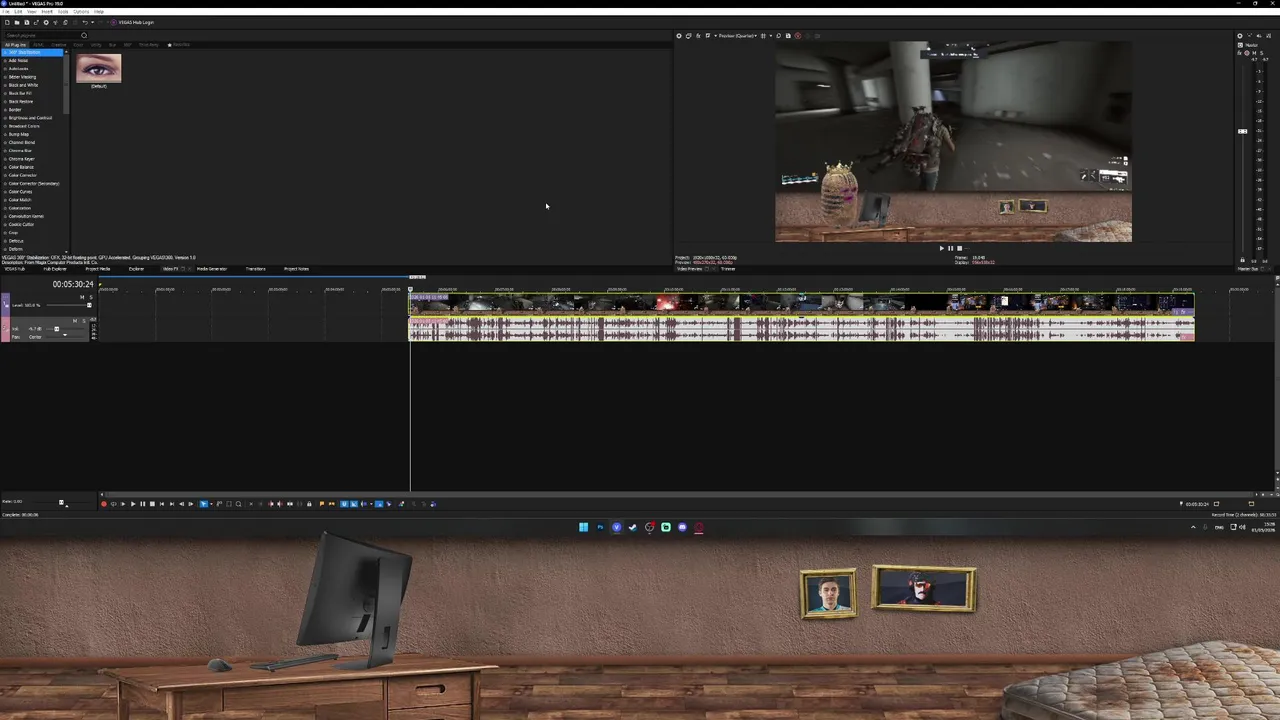Open the Master bus settings gear icon

1240,36
